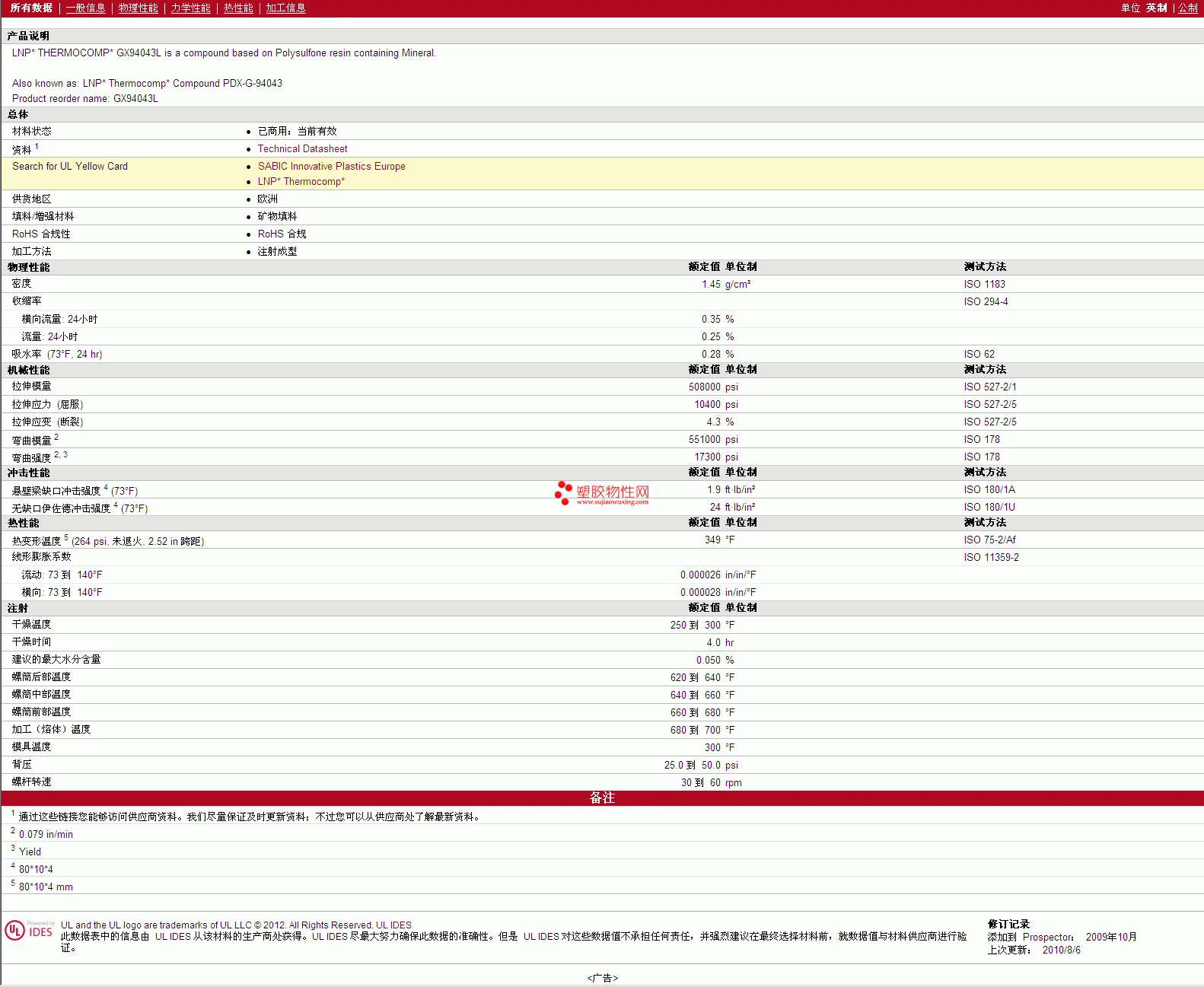Select 英制 units
The height and width of the screenshot is (987, 1204).
pyautogui.click(x=1156, y=8)
